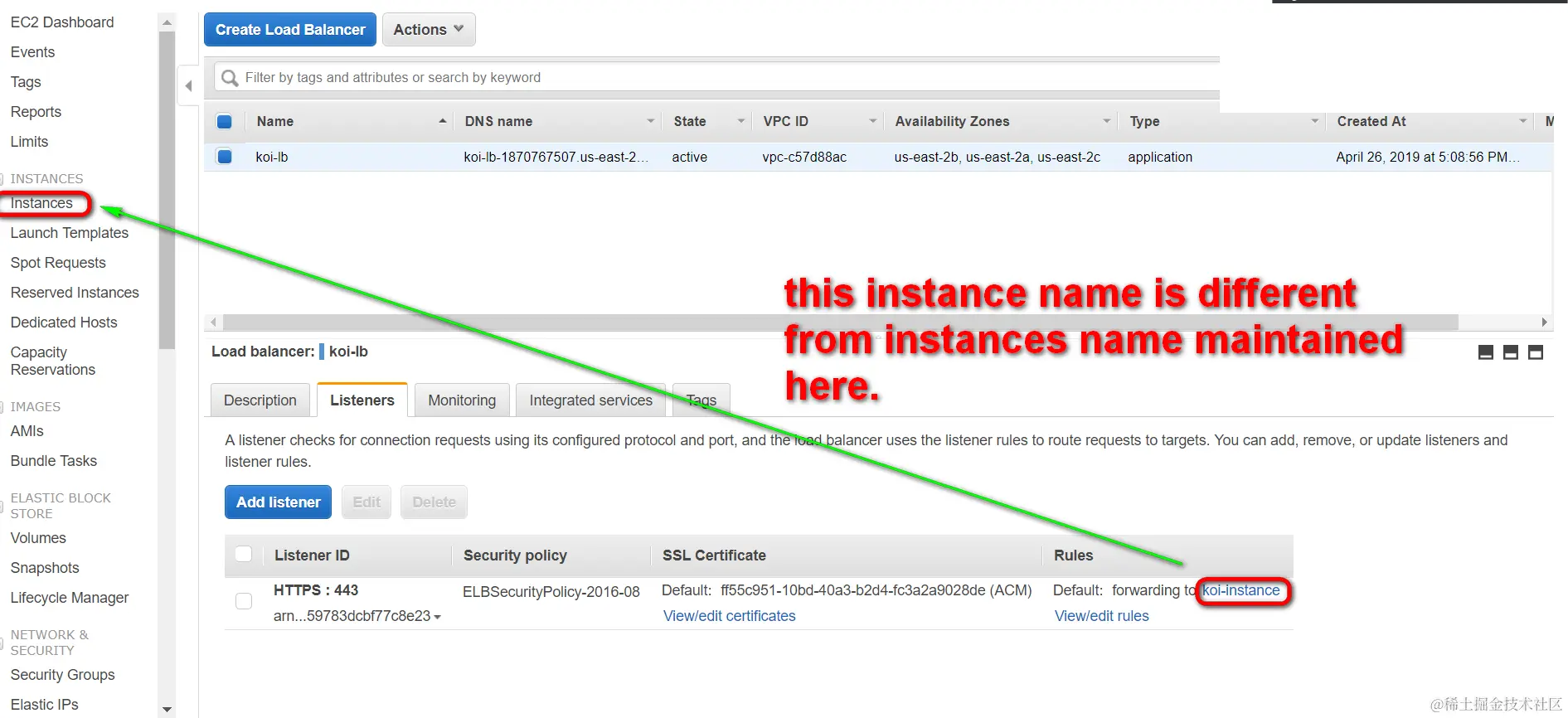The width and height of the screenshot is (1568, 718).
Task: Click the horizontal table scrollbar thumb
Action: [840, 322]
